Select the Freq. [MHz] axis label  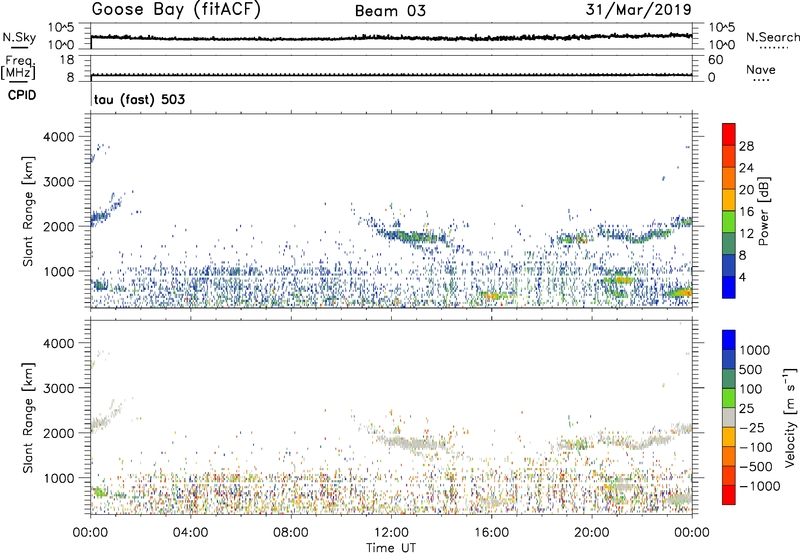18,68
